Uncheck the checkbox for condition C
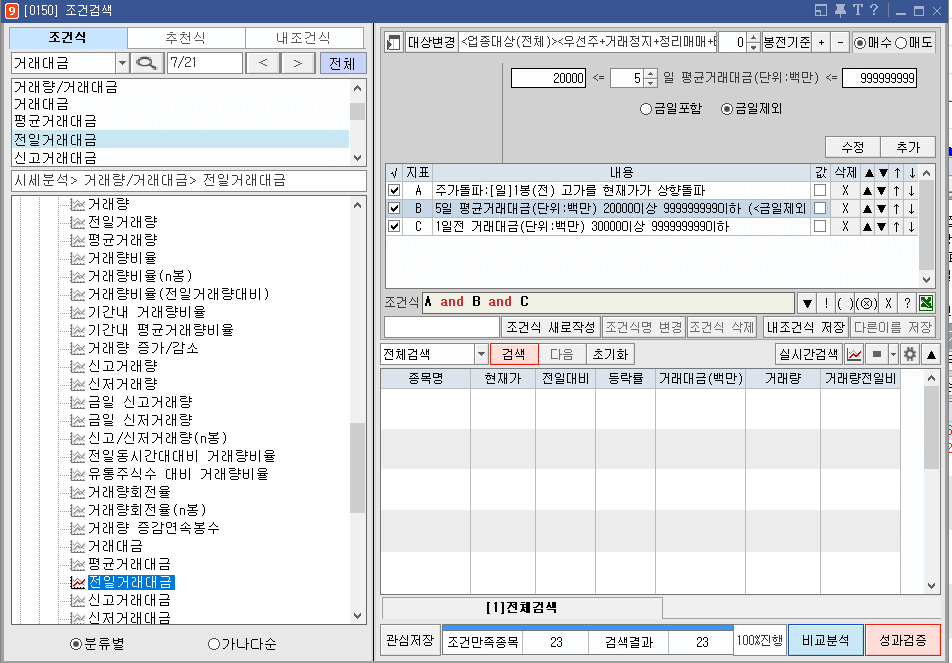The image size is (952, 663). click(394, 226)
